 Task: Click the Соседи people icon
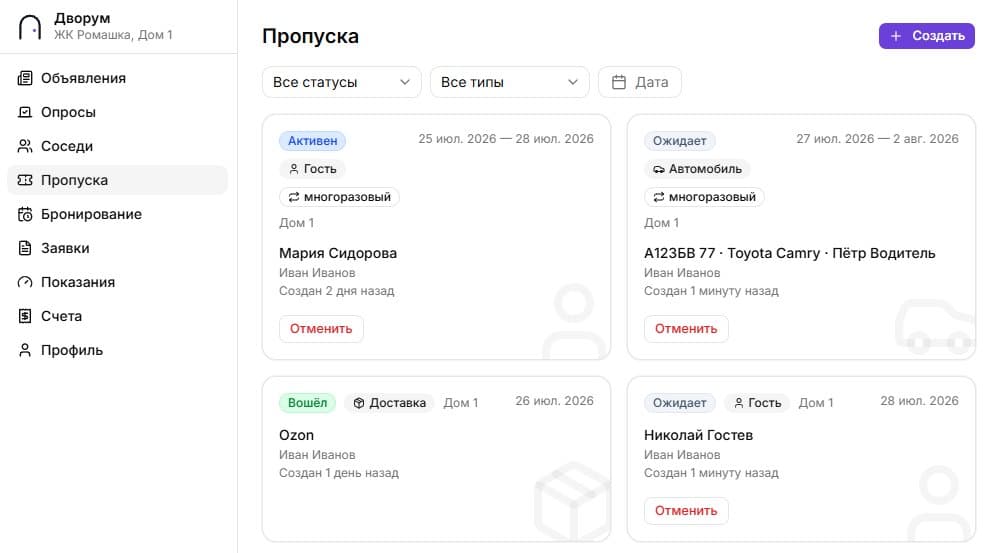[x=25, y=146]
